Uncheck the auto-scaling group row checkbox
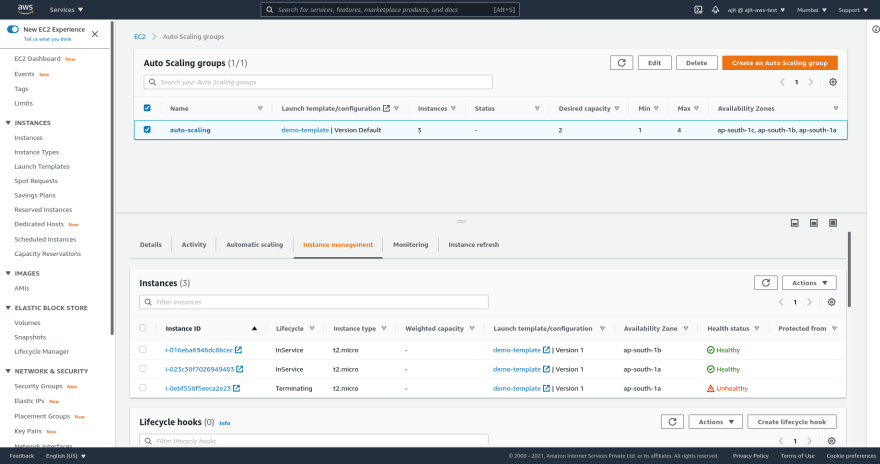Screen dimensions: 880x464 coord(147,130)
